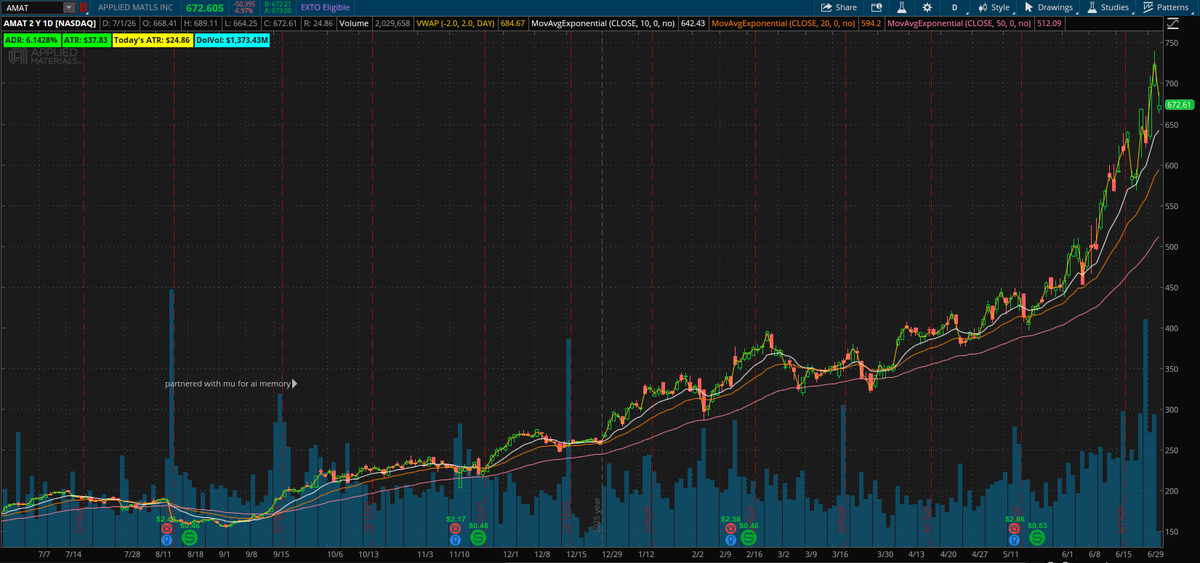Click the $0.53 dividend marker icon

click(x=1037, y=538)
